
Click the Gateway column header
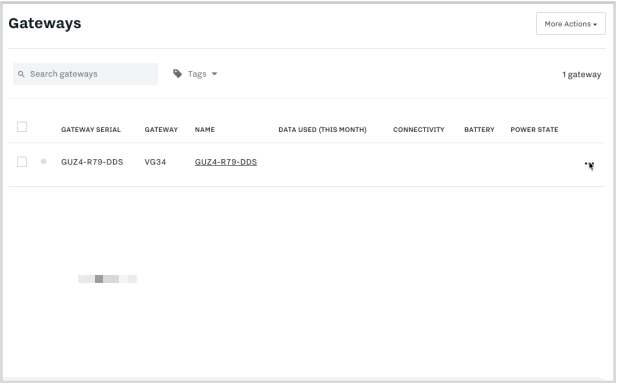click(x=161, y=129)
